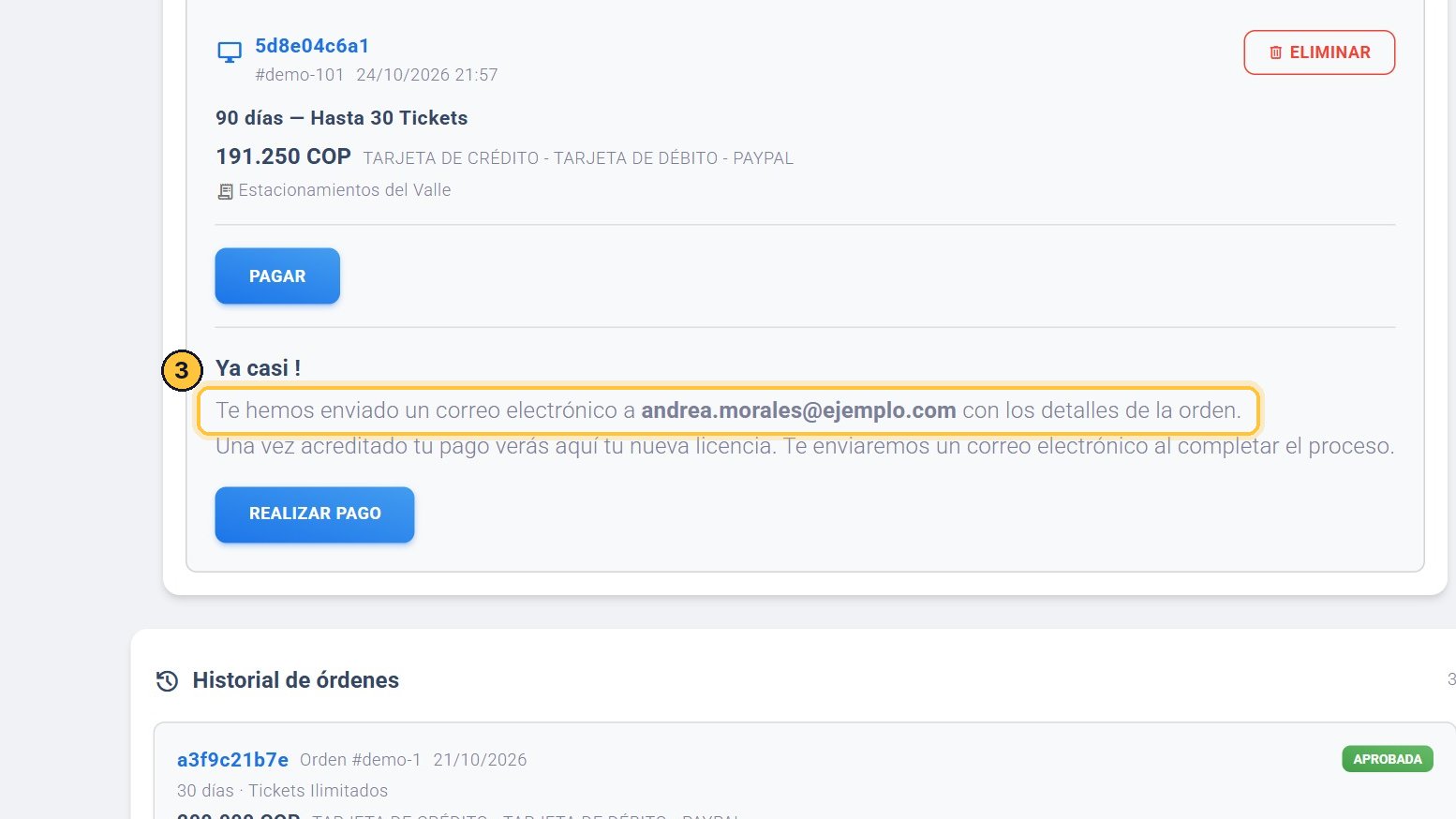Click the 'TARJETA DE CRÉDITO - TARJETA DE DÉBITO - PAYPAL' methods text
This screenshot has height=819, width=1456.
(578, 158)
